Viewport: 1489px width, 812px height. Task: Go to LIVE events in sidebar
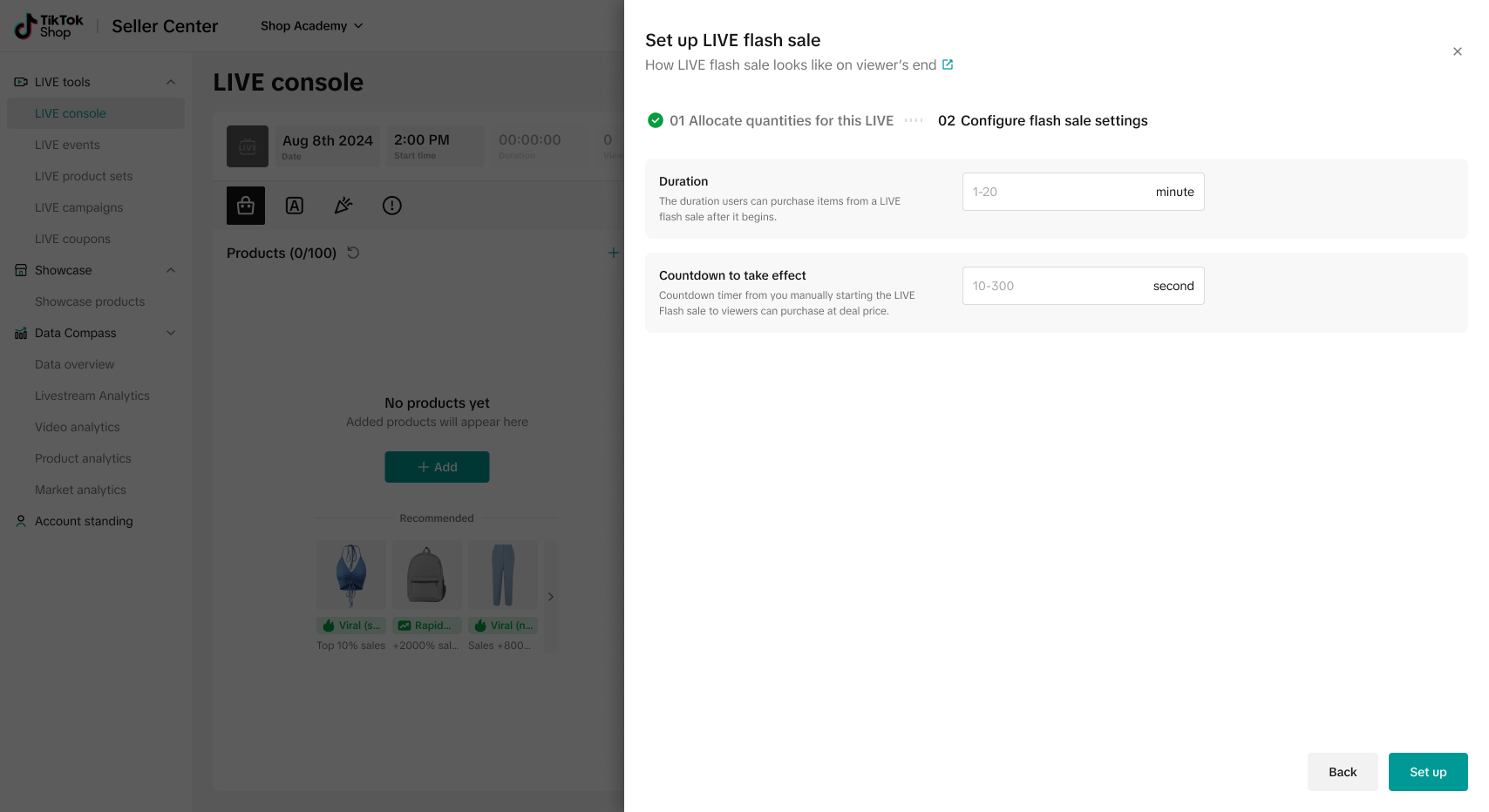pos(67,145)
